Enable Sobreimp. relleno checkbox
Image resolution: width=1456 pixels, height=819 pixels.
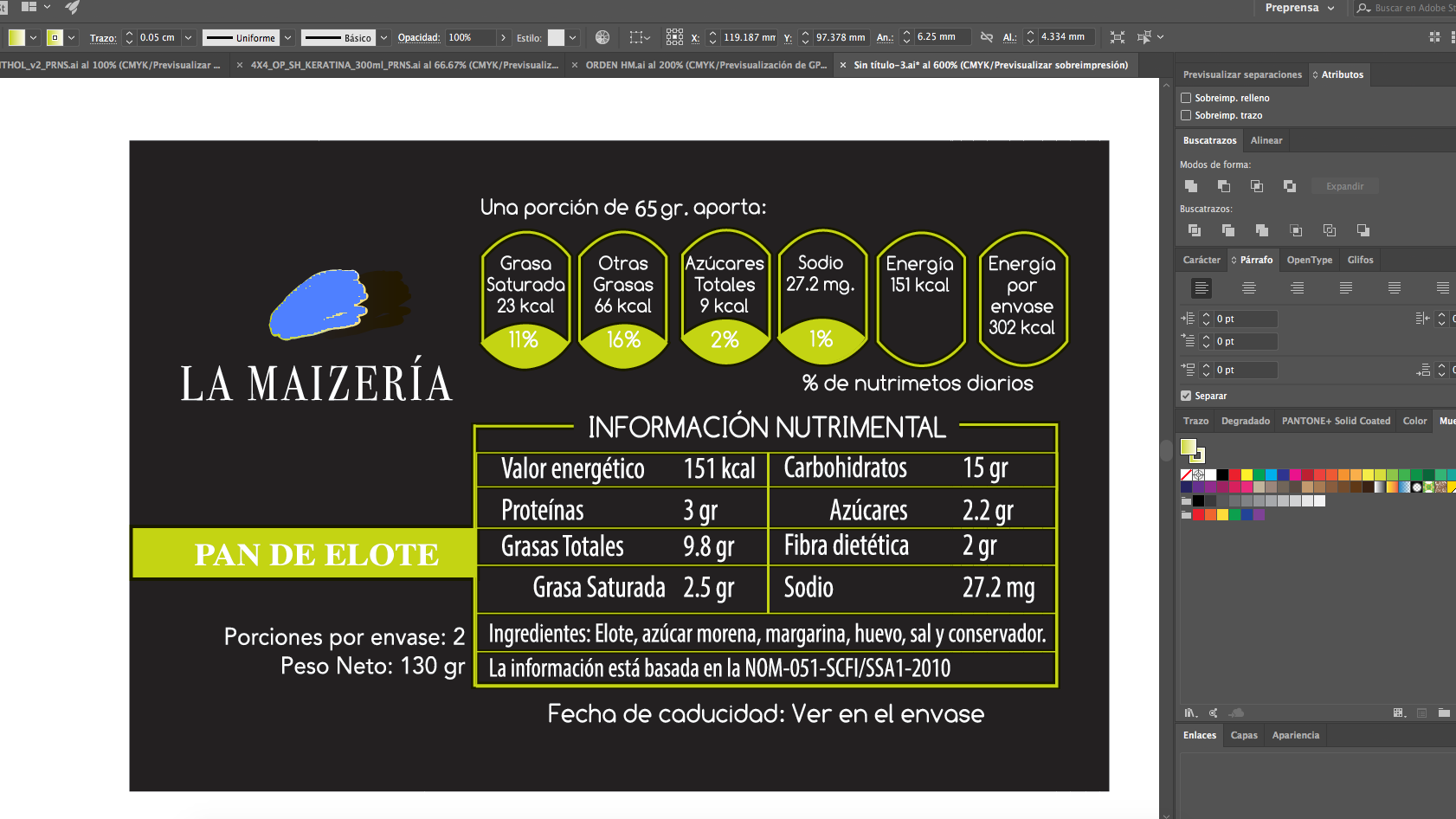(1187, 98)
